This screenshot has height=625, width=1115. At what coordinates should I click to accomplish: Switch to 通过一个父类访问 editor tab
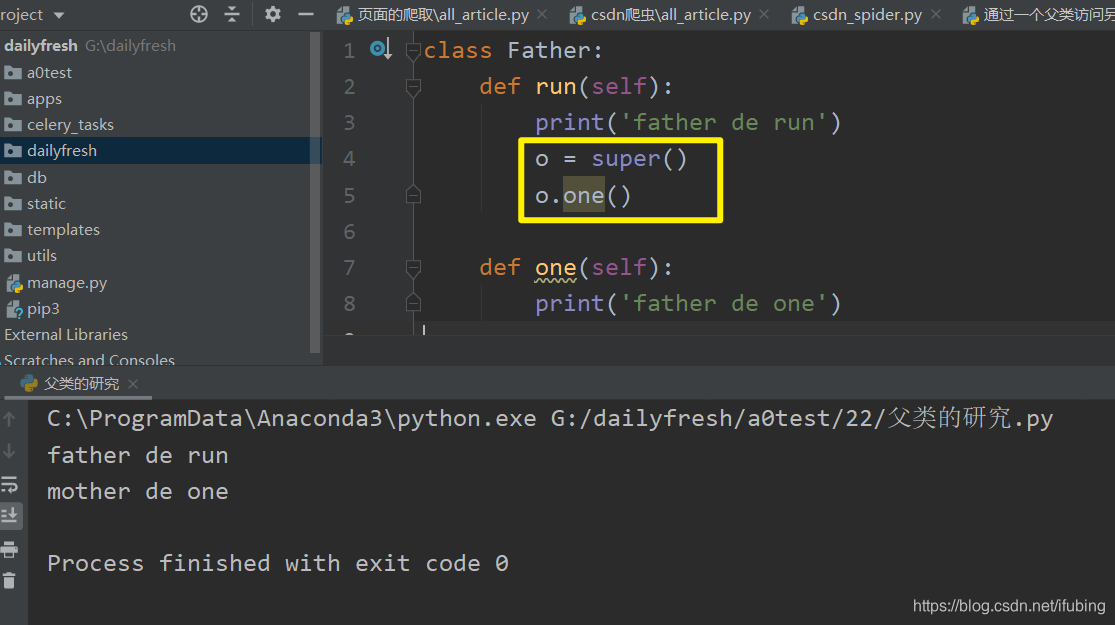point(1038,15)
